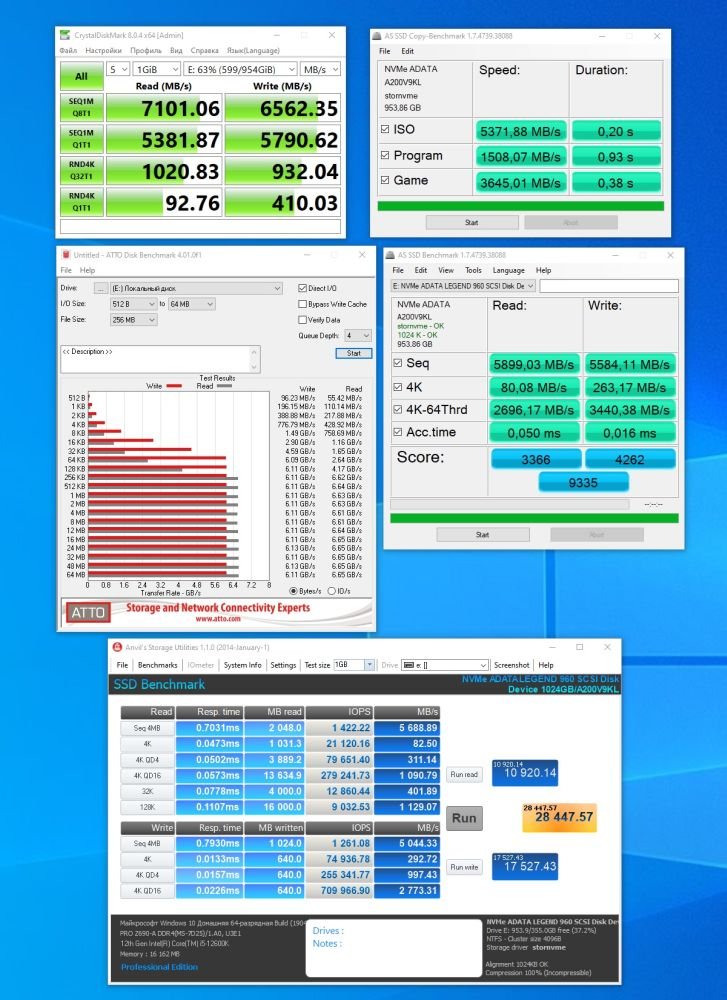The height and width of the screenshot is (1000, 727).
Task: Click the green progress bar in AS SSD Copy-Benchmark
Action: tap(520, 206)
